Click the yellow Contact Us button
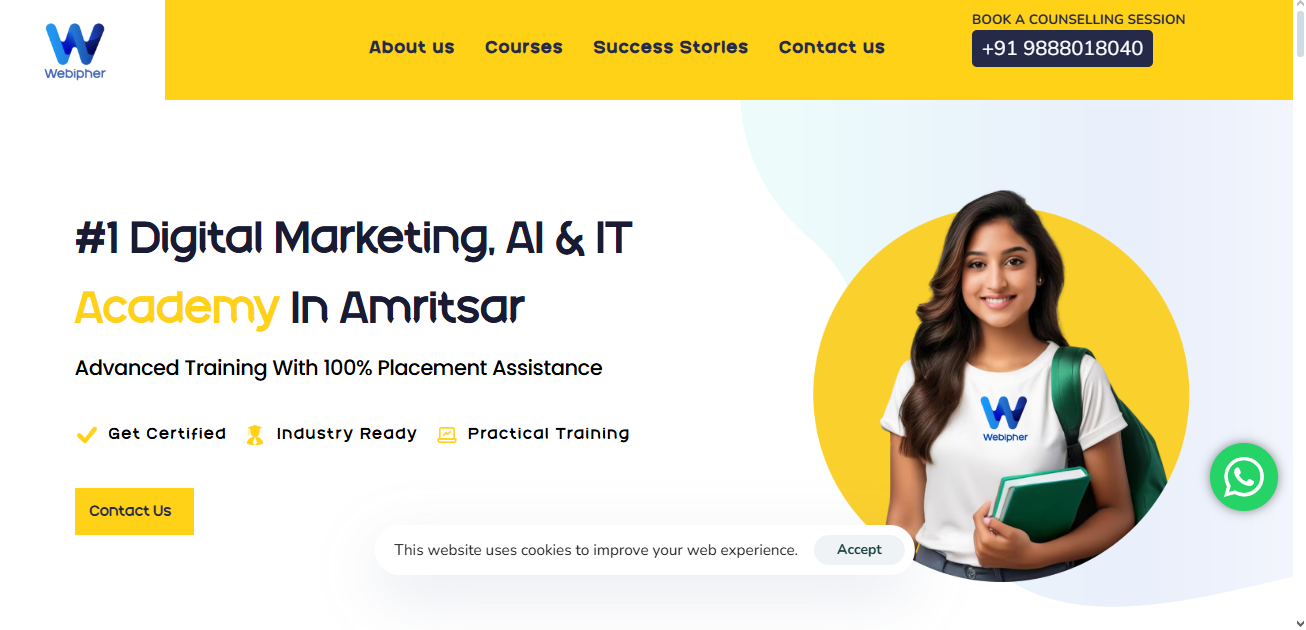 point(134,511)
